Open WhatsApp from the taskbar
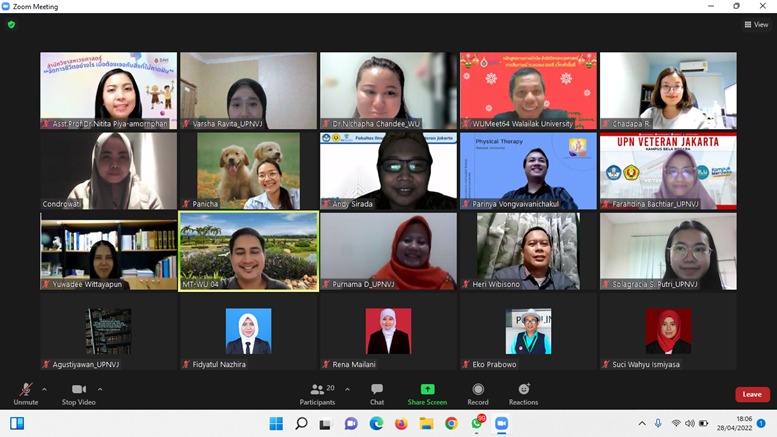 [477, 424]
